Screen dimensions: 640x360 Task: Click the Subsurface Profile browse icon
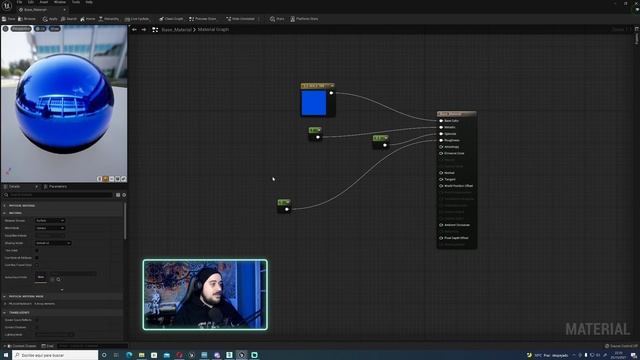[x=58, y=280]
